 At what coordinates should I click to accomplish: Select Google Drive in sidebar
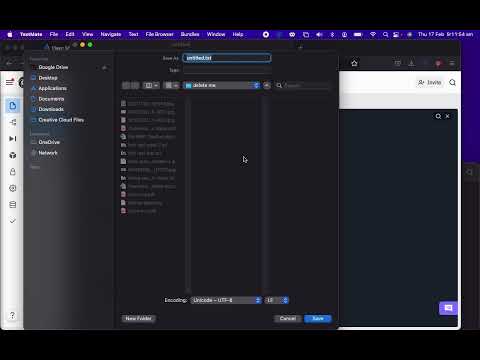tap(53, 67)
